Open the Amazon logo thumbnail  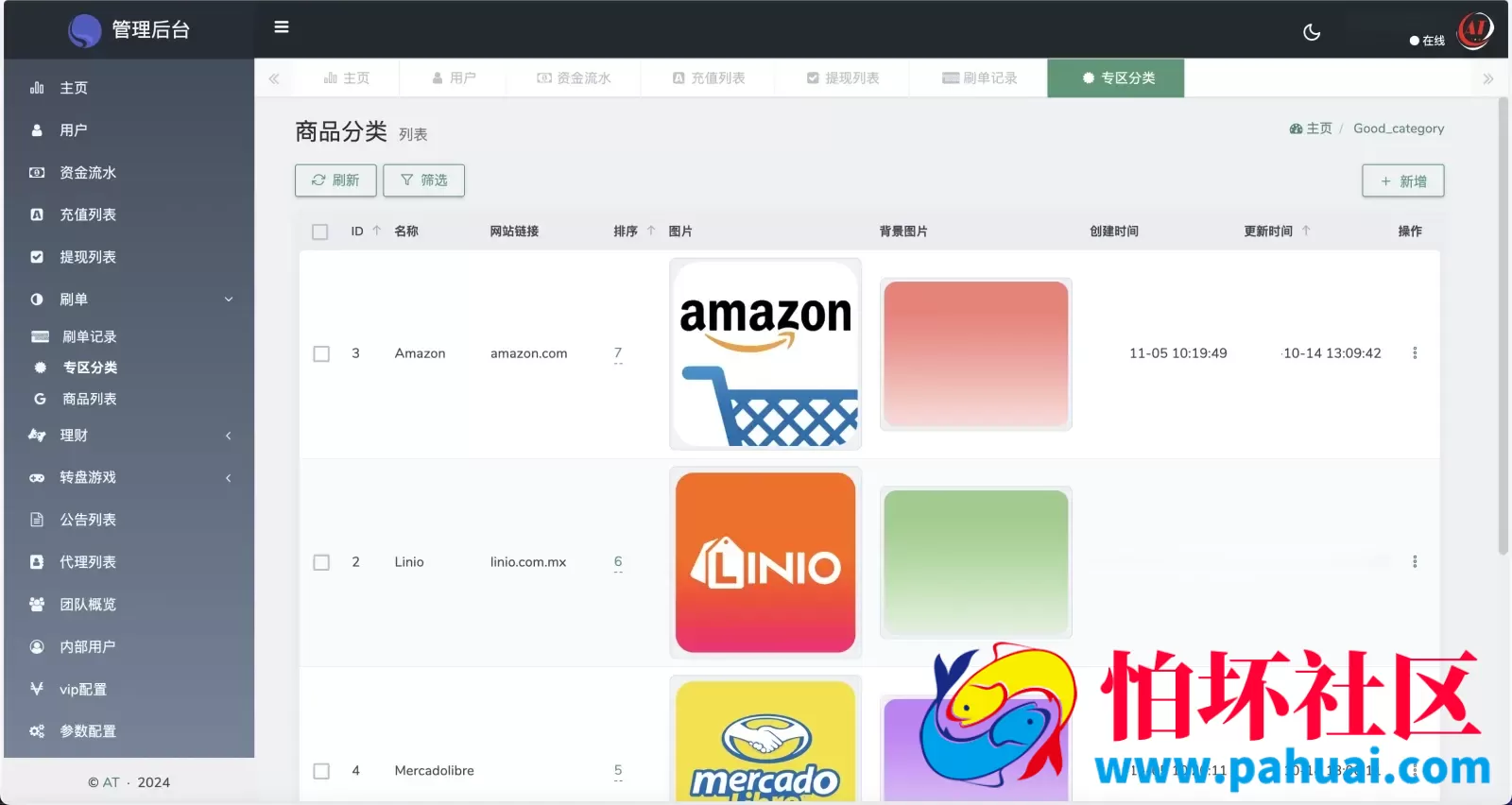click(765, 354)
